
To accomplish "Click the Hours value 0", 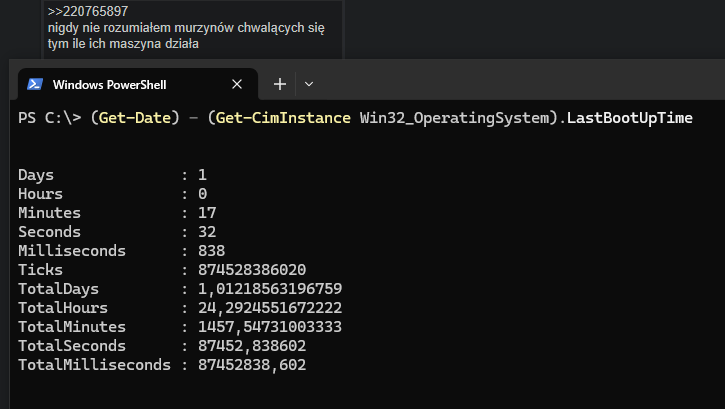I will pyautogui.click(x=203, y=194).
